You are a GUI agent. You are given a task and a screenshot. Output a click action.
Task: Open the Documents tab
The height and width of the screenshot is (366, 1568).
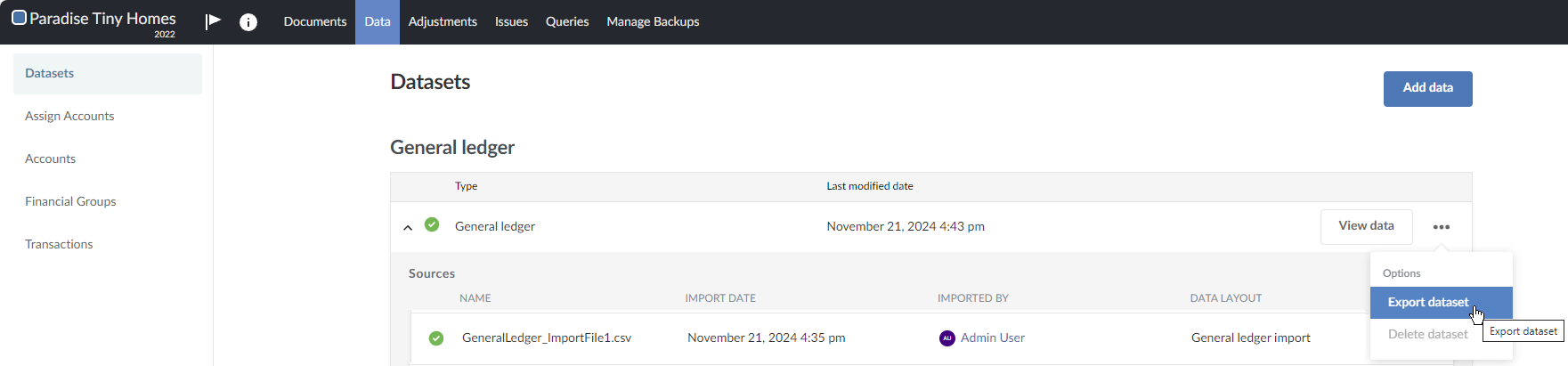click(x=315, y=21)
